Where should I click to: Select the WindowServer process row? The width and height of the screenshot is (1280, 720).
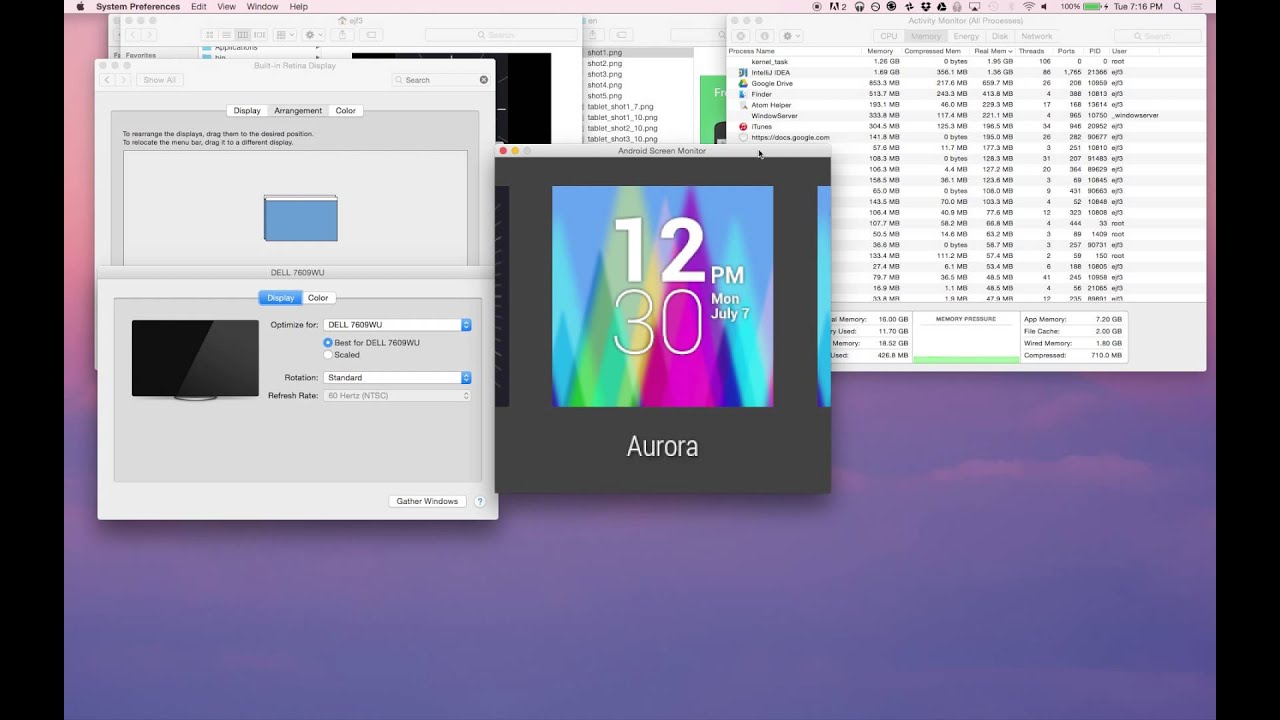(x=965, y=116)
